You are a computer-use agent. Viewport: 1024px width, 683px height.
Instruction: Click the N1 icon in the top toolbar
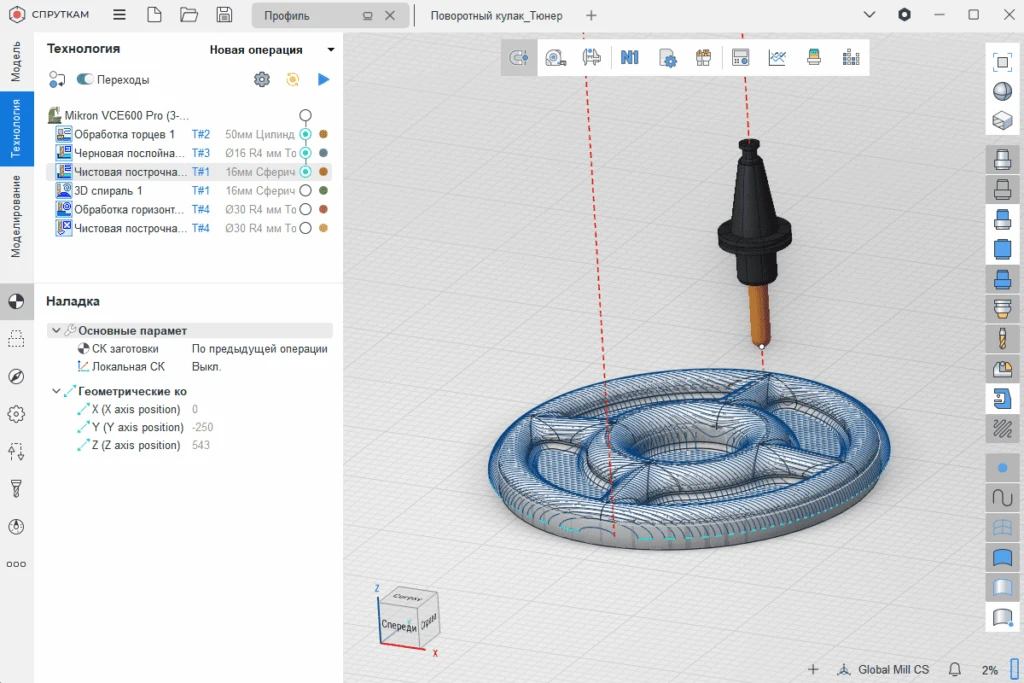tap(629, 58)
